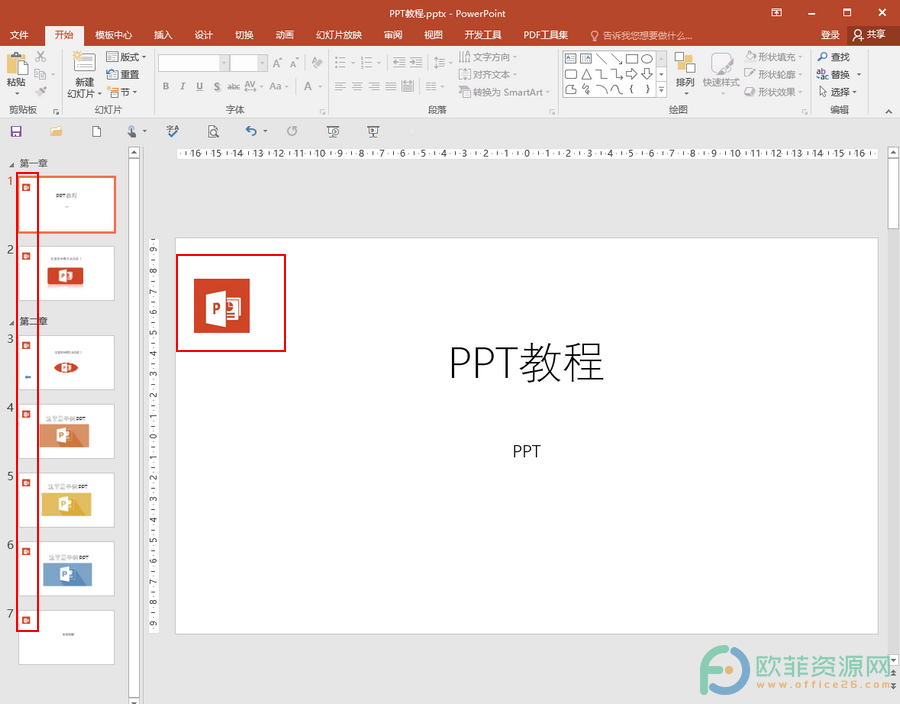Viewport: 900px width, 704px height.
Task: Open the Insert (插入) tab
Action: pos(163,35)
